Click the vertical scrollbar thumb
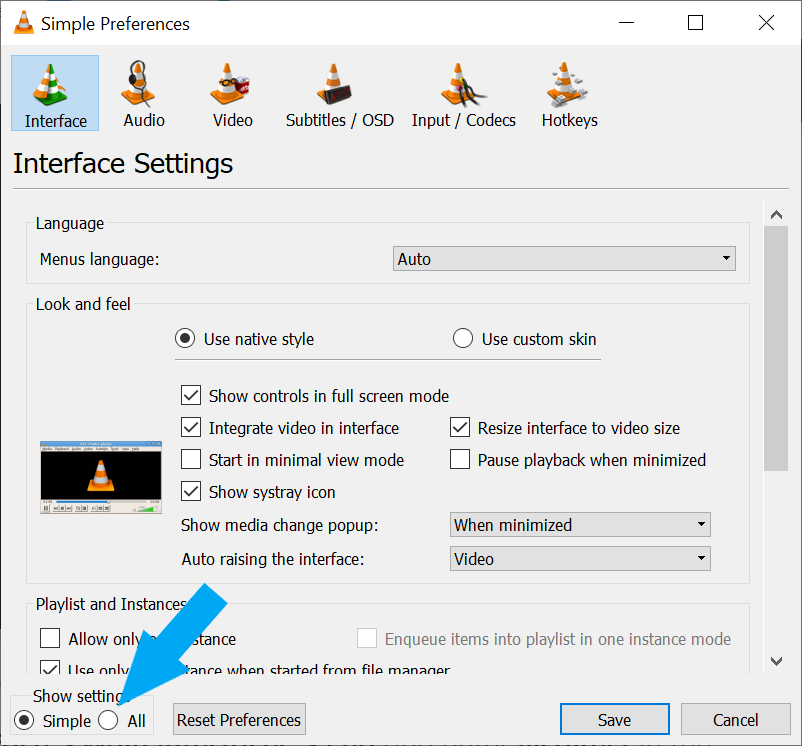The image size is (802, 746). point(776,348)
